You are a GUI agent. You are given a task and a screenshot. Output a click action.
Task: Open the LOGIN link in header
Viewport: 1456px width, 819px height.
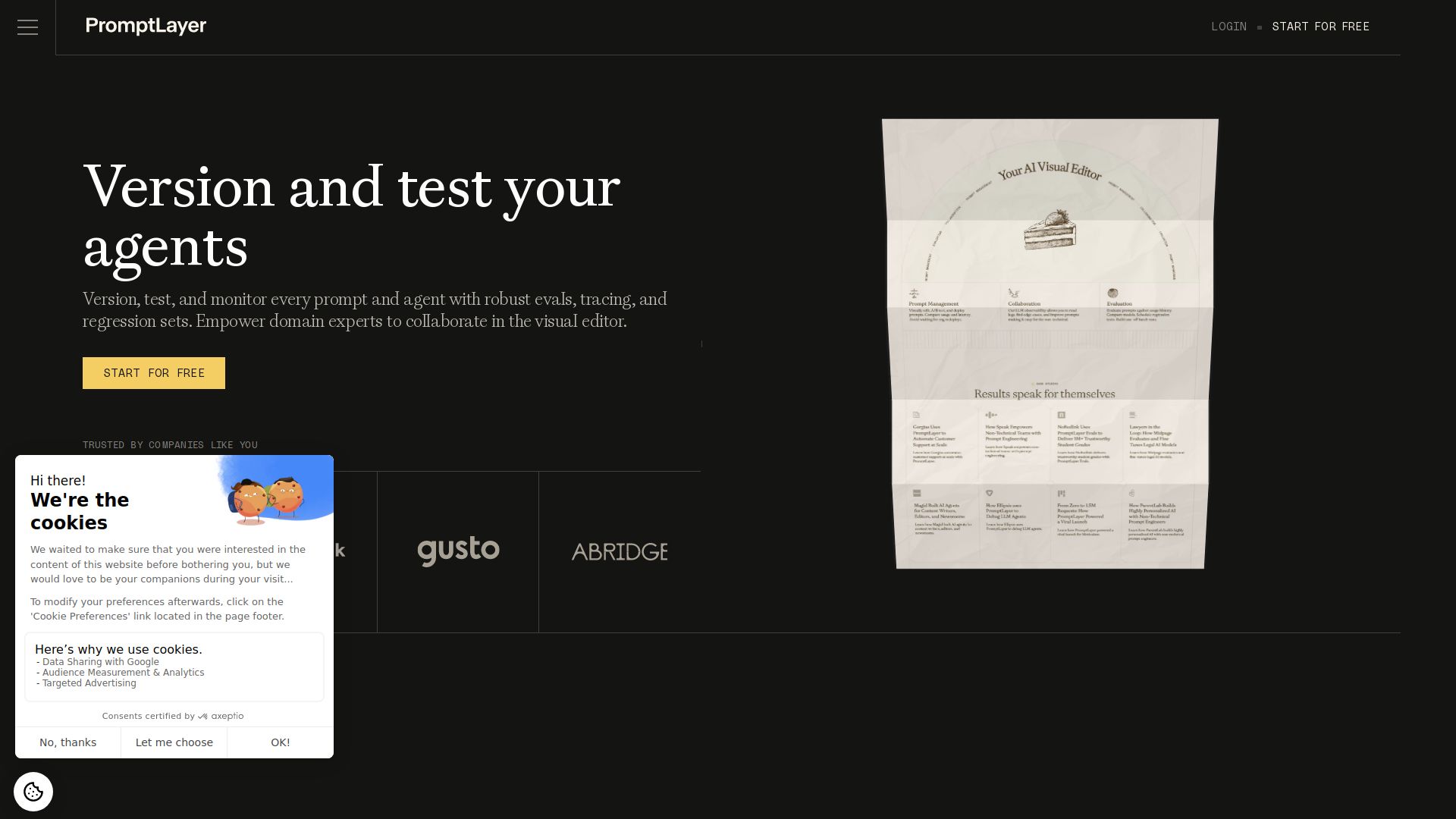[1228, 27]
